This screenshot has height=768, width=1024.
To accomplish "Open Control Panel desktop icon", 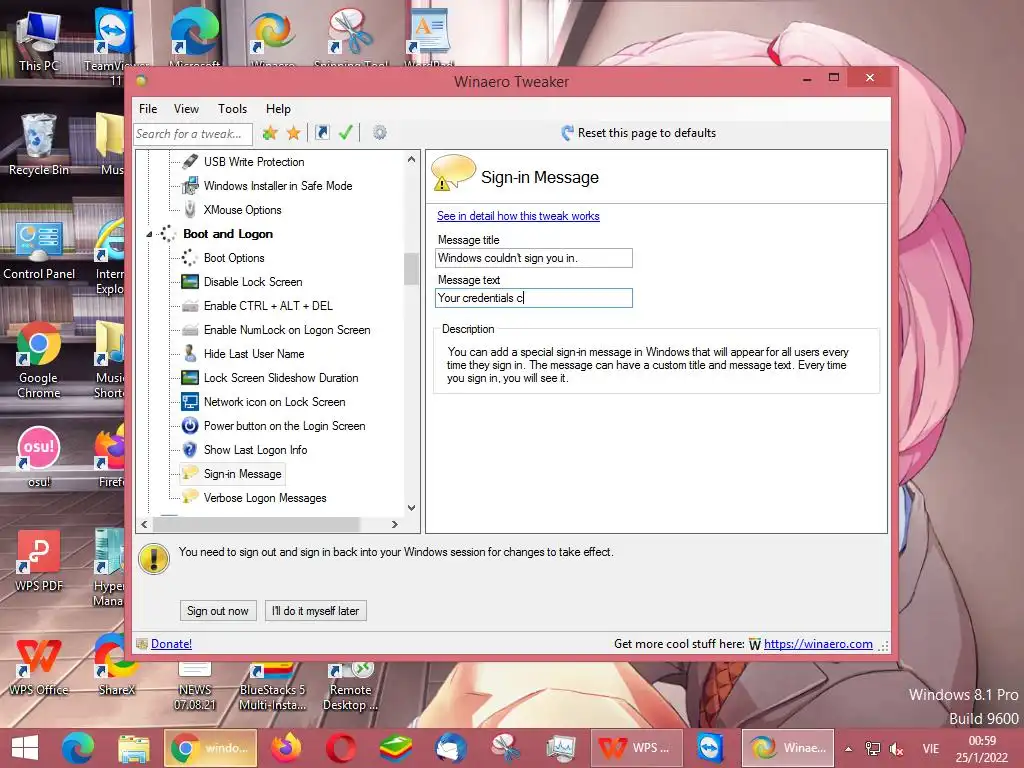I will click(39, 249).
